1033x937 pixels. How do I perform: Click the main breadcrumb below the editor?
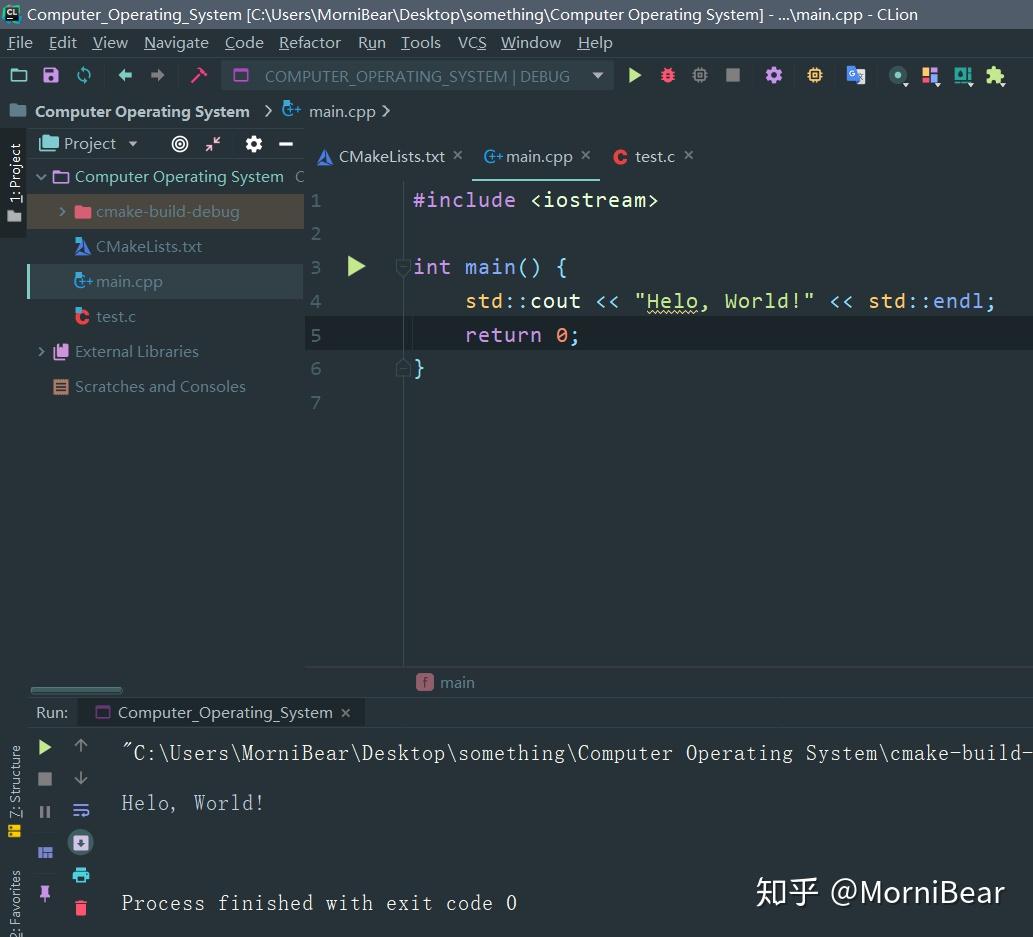[x=456, y=682]
